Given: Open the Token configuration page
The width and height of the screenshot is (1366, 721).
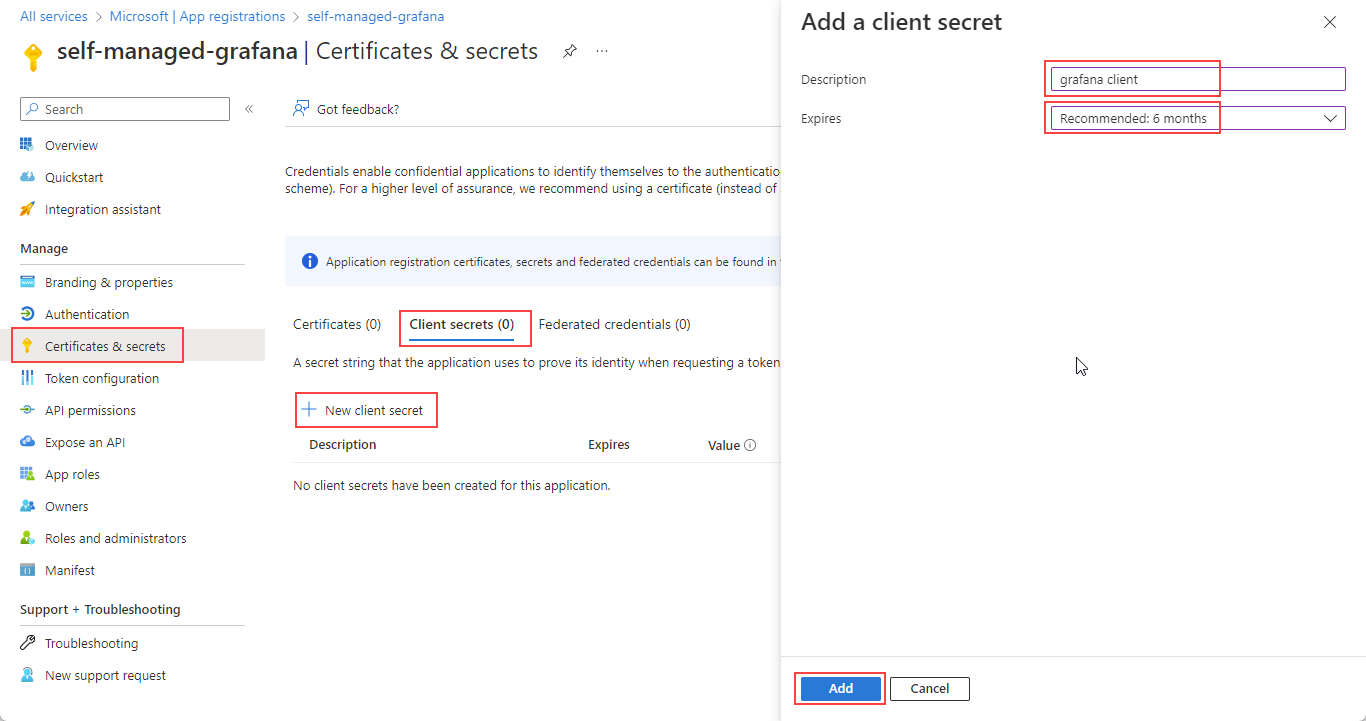Looking at the screenshot, I should coord(101,378).
